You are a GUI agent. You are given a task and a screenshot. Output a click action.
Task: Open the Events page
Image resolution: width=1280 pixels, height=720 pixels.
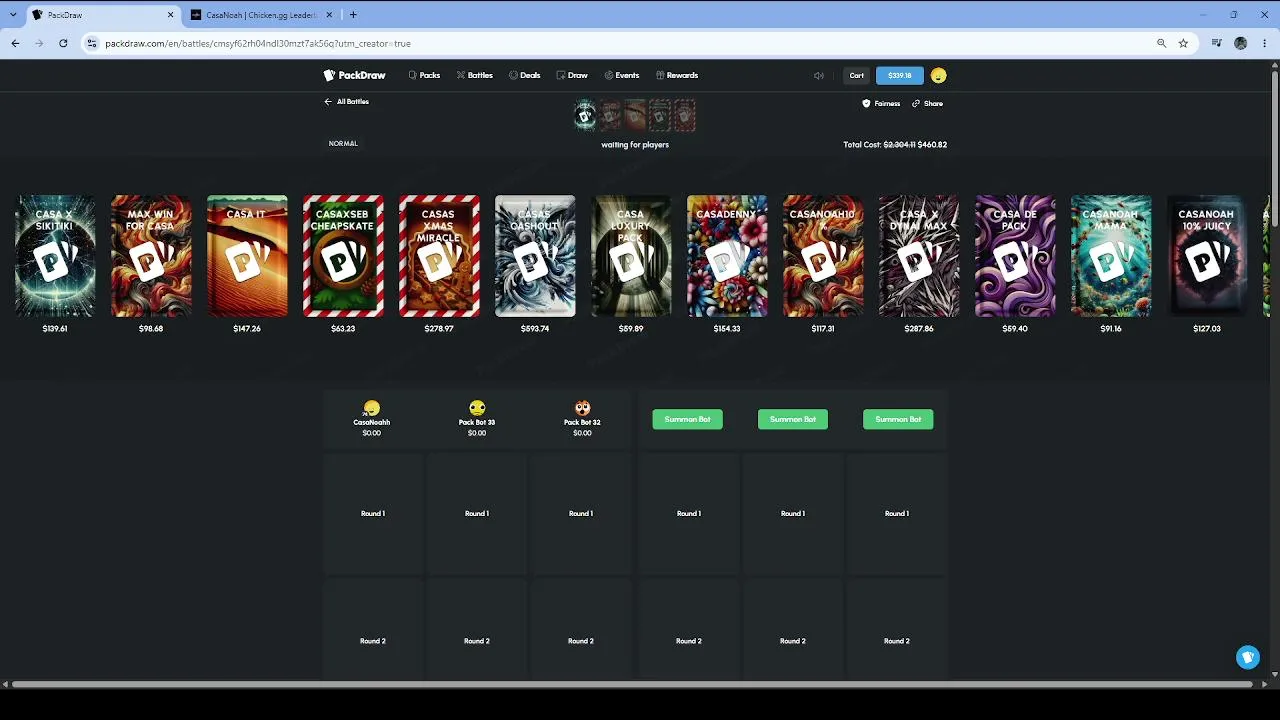622,75
